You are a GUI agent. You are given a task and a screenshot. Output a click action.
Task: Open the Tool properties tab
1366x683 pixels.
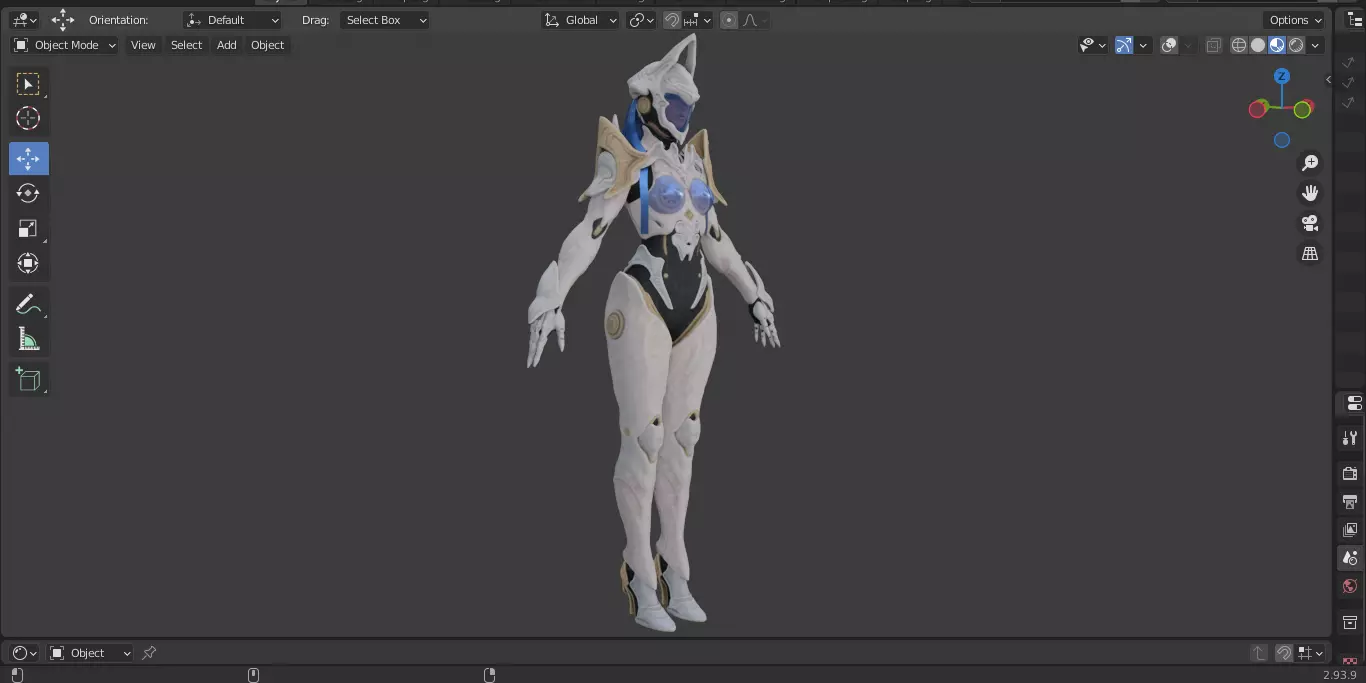1350,438
